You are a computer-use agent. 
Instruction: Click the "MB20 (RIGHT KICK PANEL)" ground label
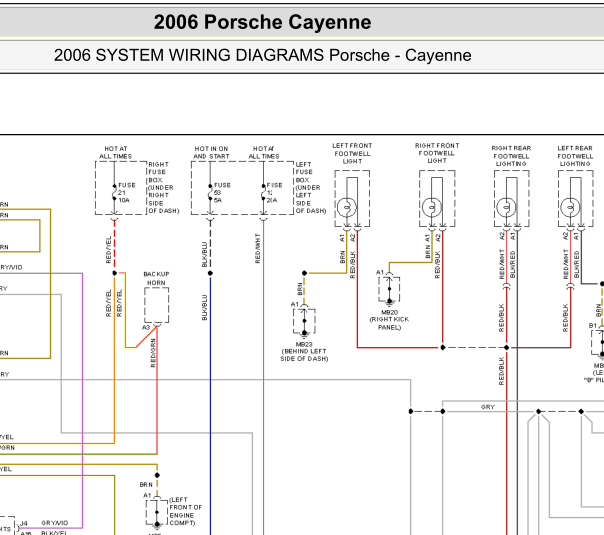(389, 320)
